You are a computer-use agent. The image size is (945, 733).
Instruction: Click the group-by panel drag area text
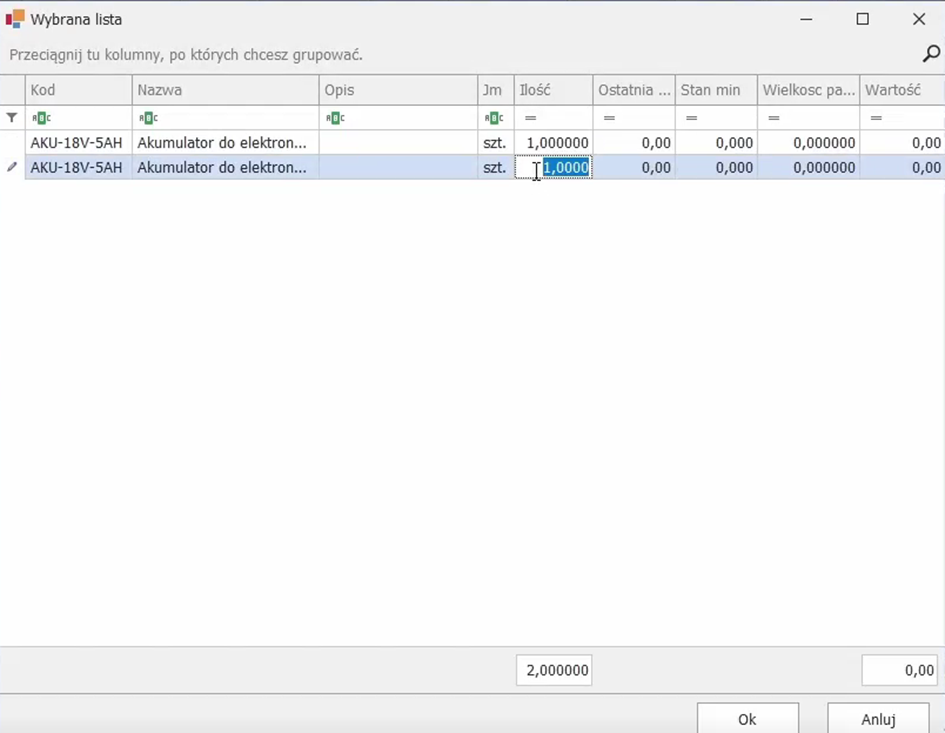coord(186,54)
